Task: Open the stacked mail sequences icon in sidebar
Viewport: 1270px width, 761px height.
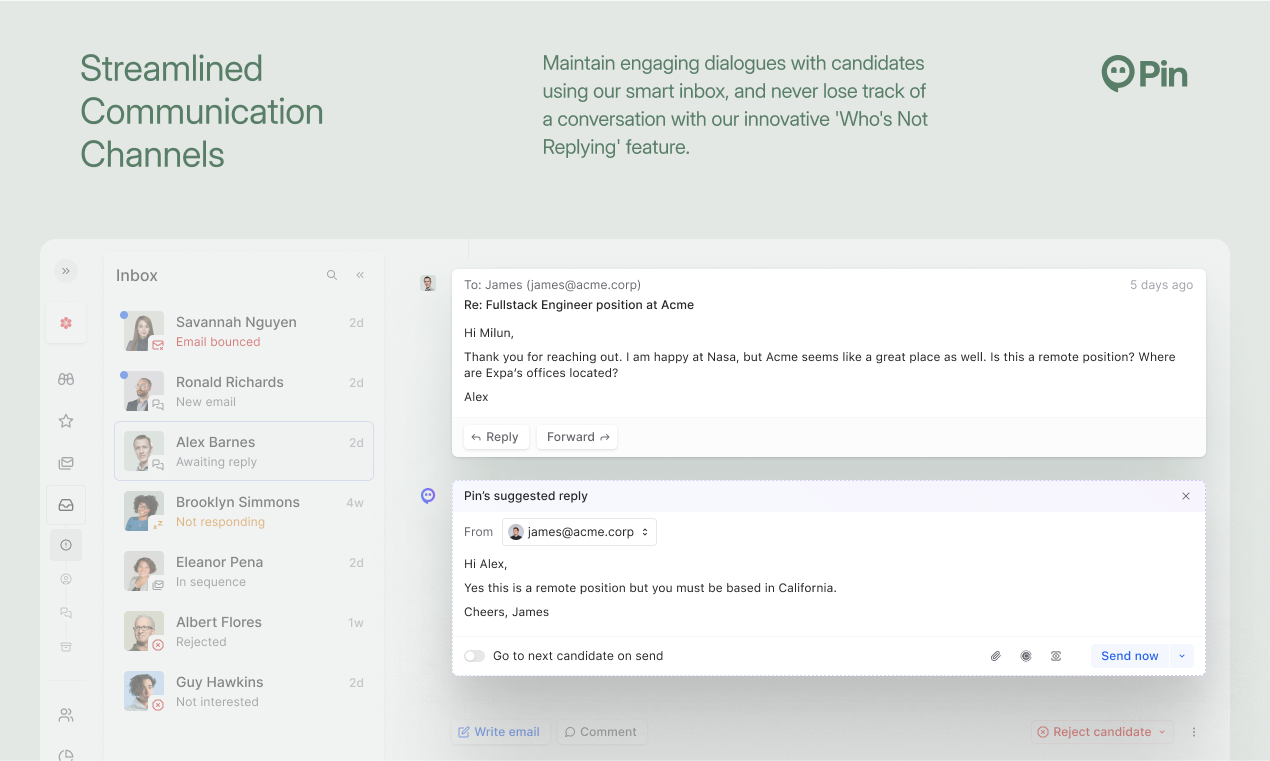Action: (66, 463)
